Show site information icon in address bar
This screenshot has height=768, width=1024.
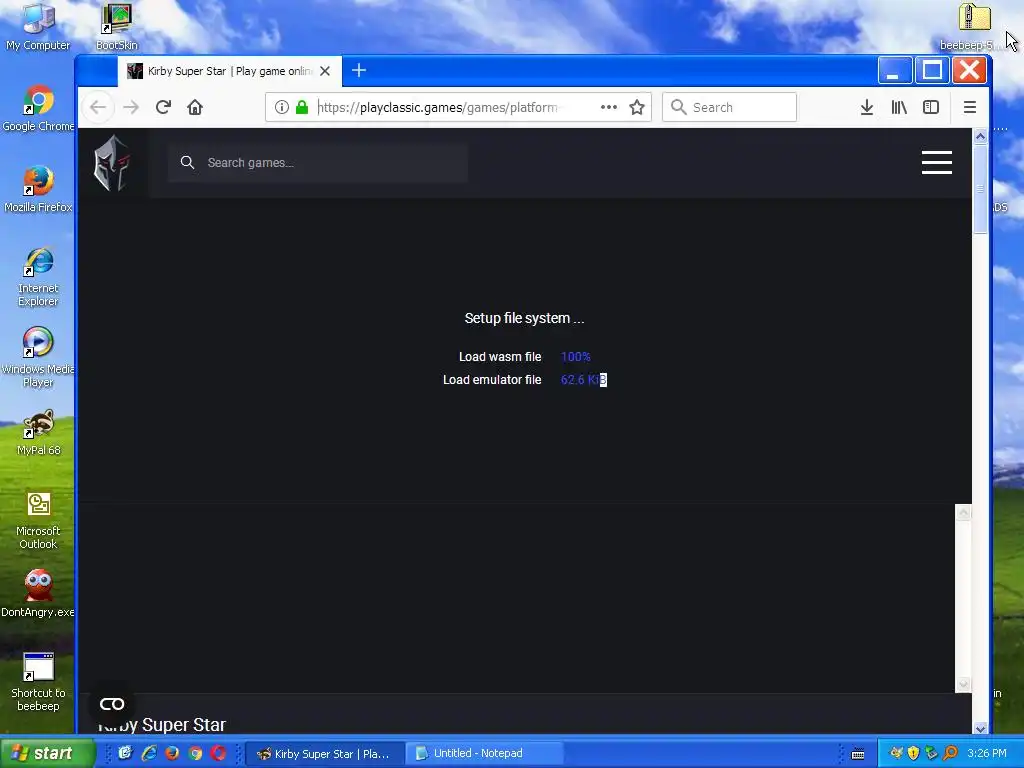tap(281, 107)
